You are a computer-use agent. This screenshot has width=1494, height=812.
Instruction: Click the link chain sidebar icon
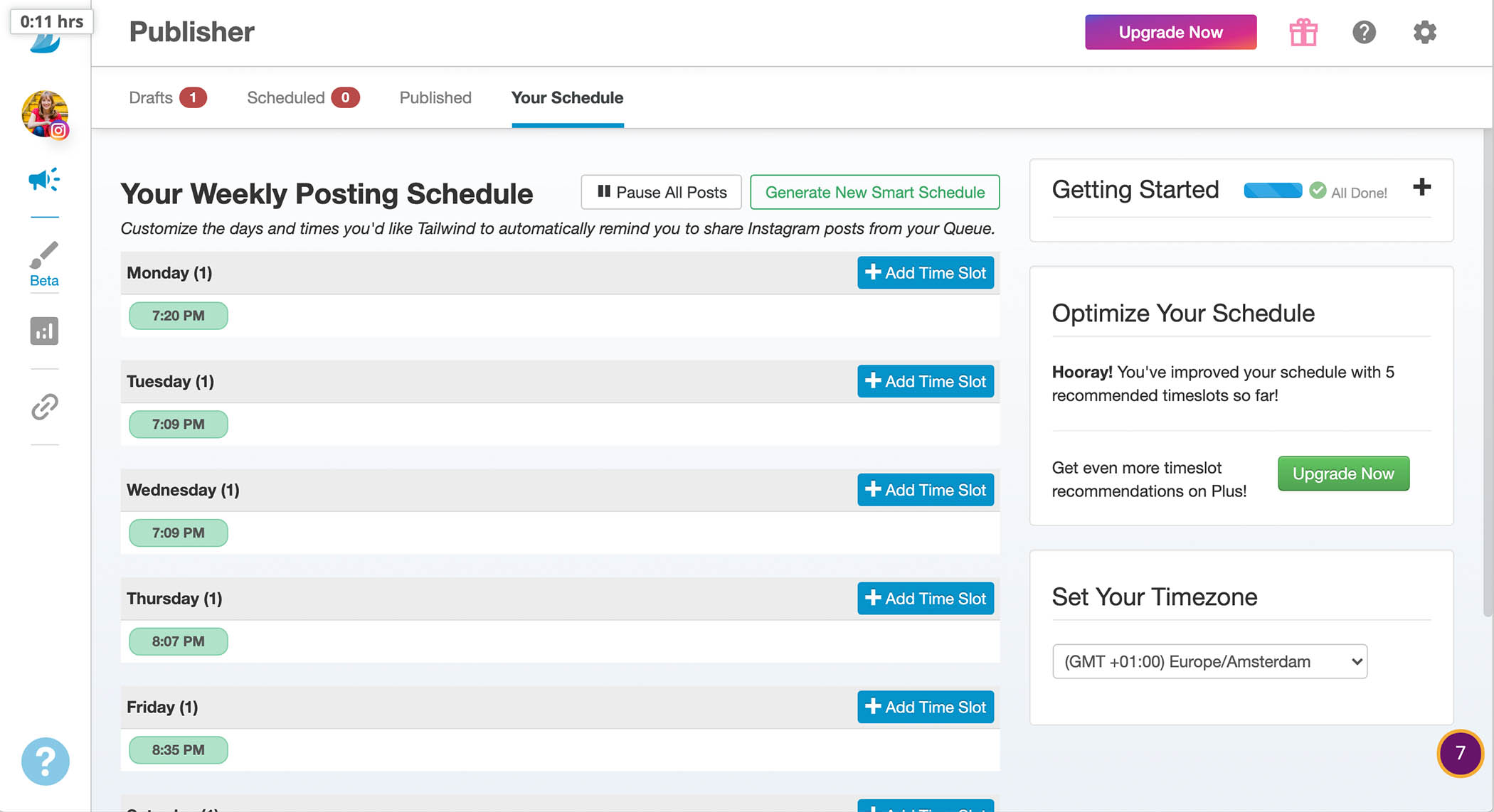coord(44,407)
